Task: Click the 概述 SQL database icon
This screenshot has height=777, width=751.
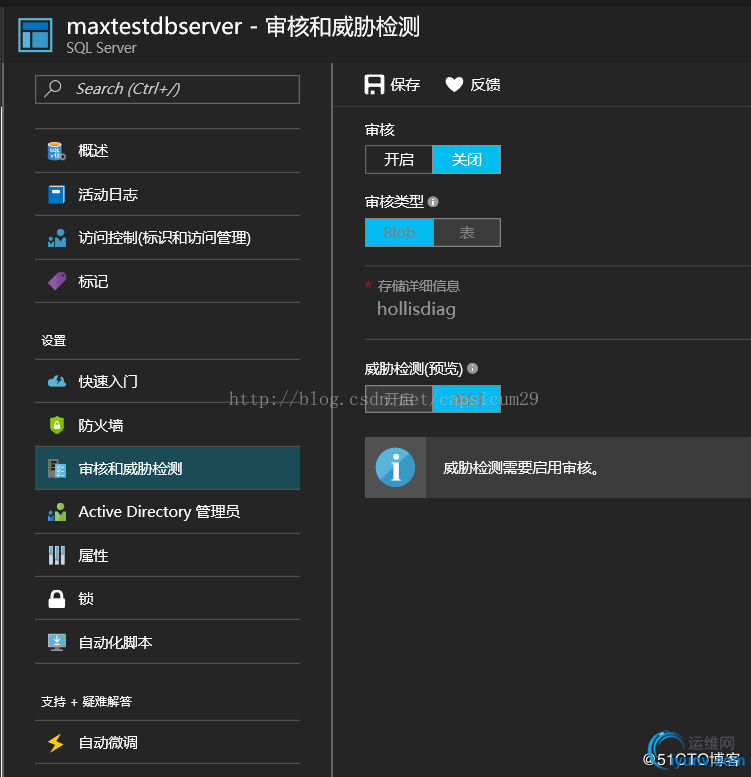Action: [56, 151]
